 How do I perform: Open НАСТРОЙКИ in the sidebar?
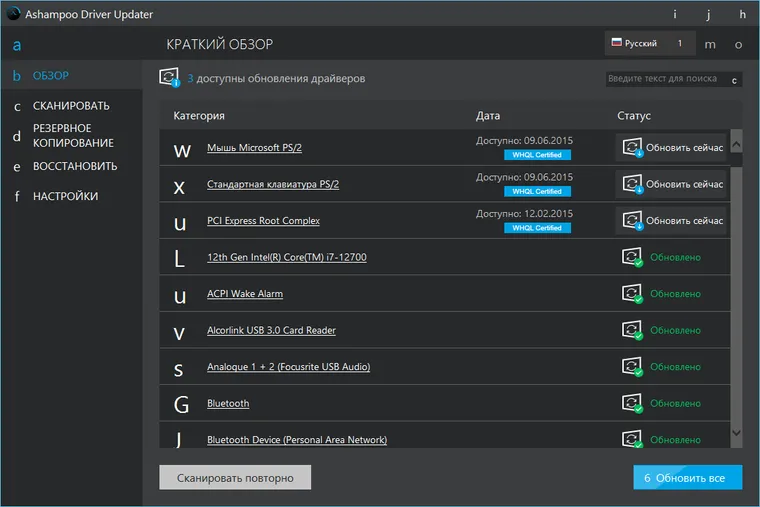[72, 196]
